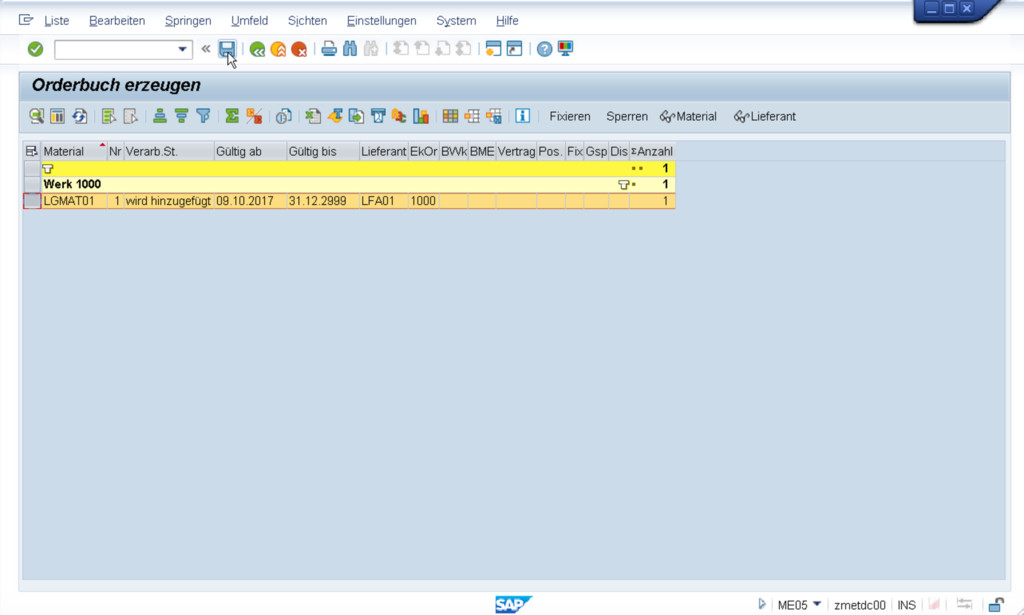Click the Lieferant display button
Screen dimensions: 1024x615
pos(765,116)
